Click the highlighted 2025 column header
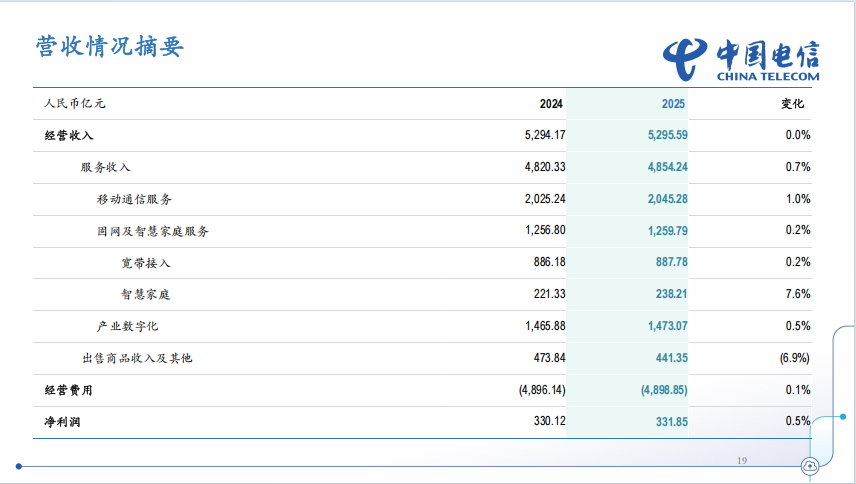This screenshot has width=856, height=484. 674,103
